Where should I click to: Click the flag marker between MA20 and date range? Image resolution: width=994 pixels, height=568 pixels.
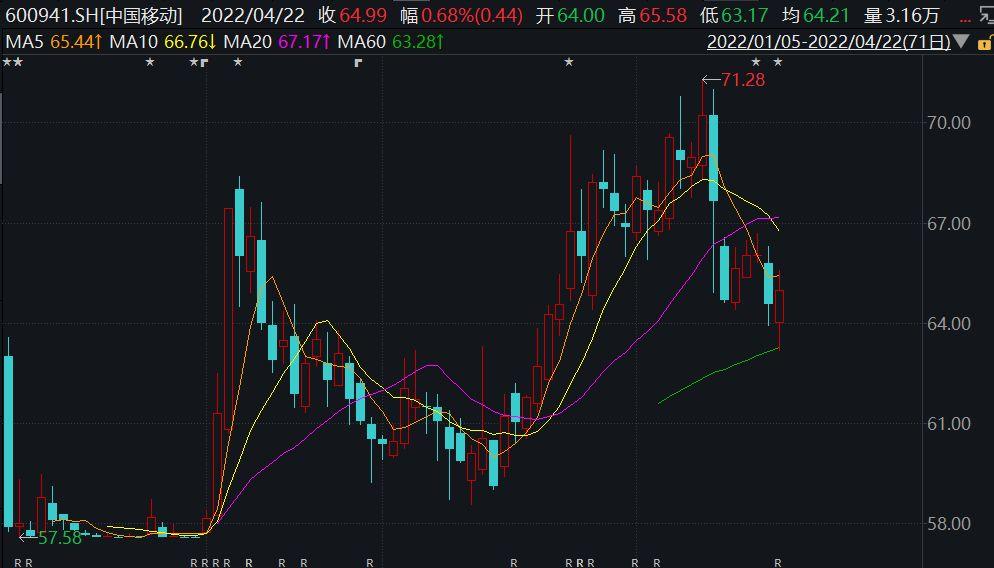point(358,63)
